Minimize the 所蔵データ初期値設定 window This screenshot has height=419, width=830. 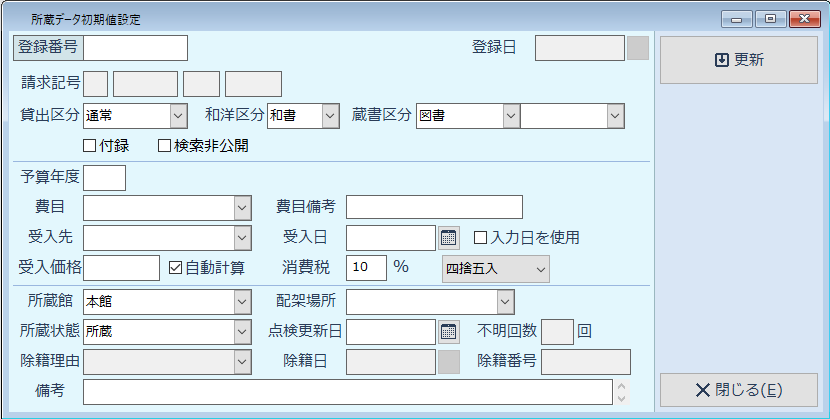click(x=736, y=19)
